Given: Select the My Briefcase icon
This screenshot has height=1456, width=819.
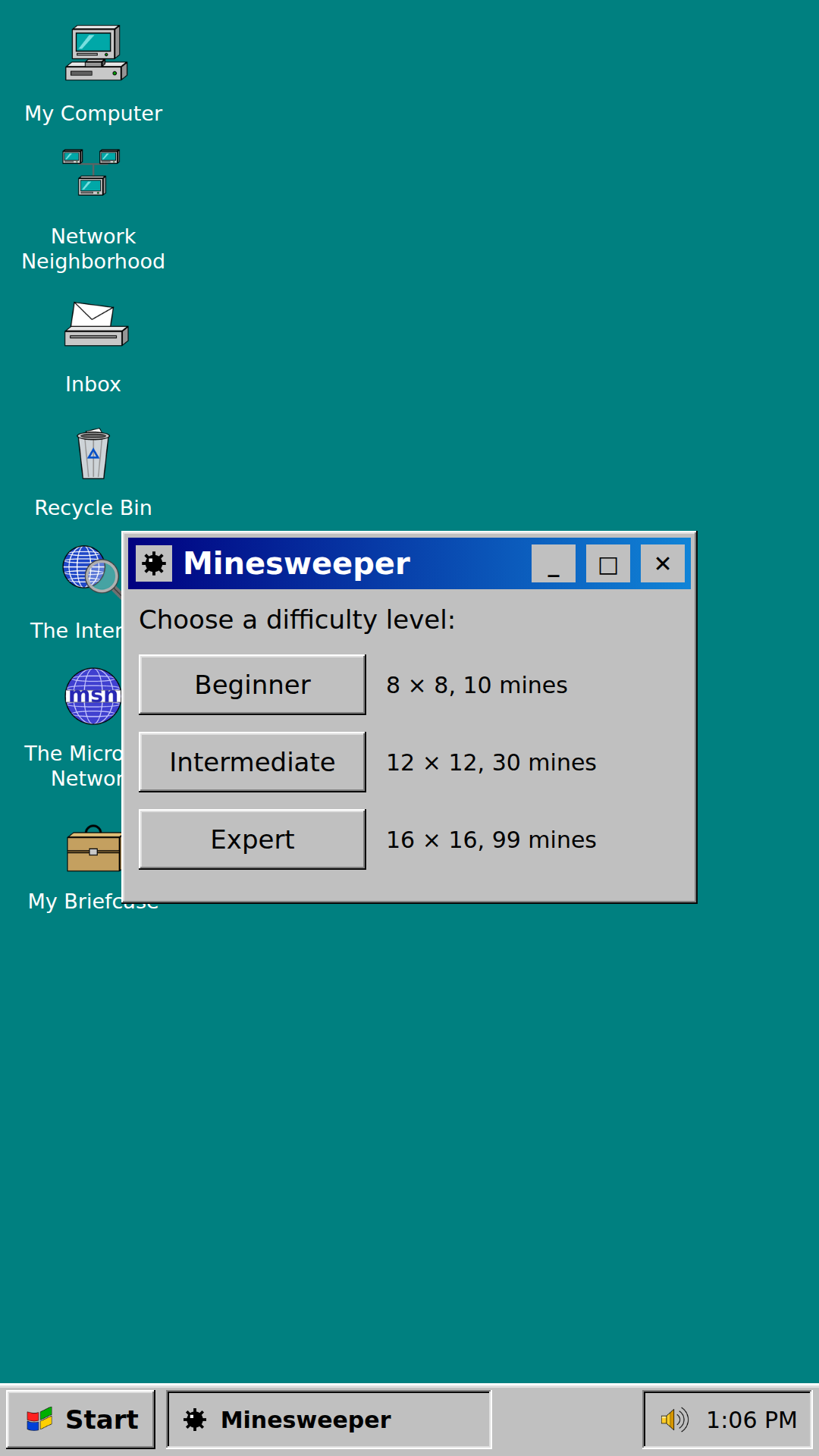Looking at the screenshot, I should click(x=93, y=849).
